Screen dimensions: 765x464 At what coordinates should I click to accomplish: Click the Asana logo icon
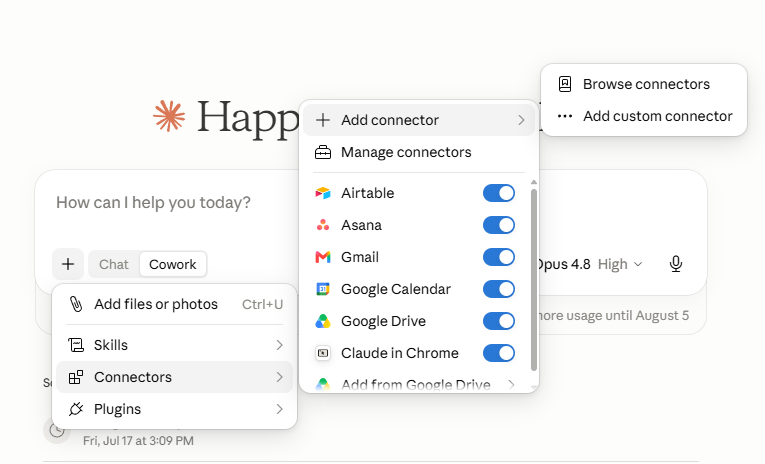(322, 225)
